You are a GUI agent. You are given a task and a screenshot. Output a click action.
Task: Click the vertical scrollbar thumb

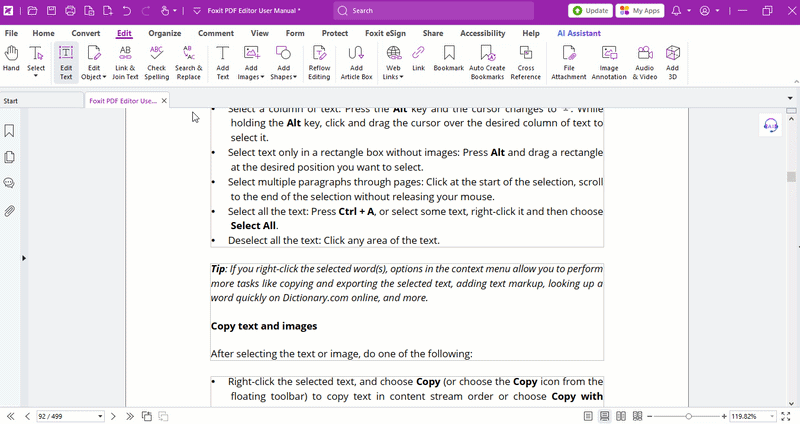click(791, 177)
